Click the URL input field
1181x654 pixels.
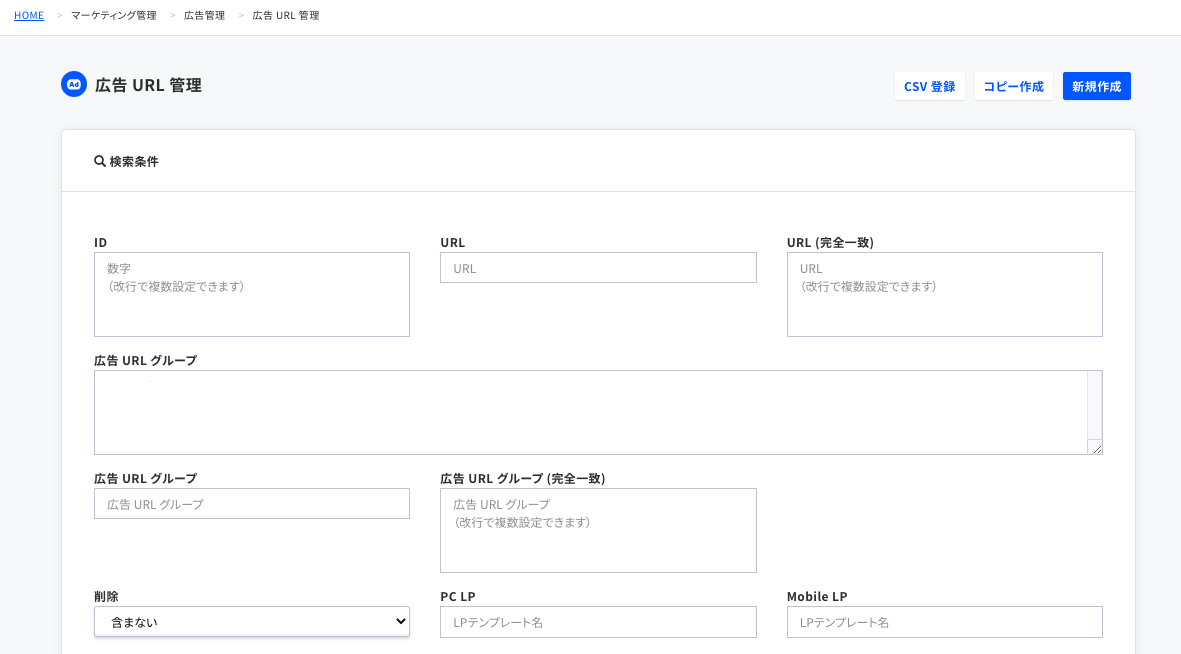[598, 267]
